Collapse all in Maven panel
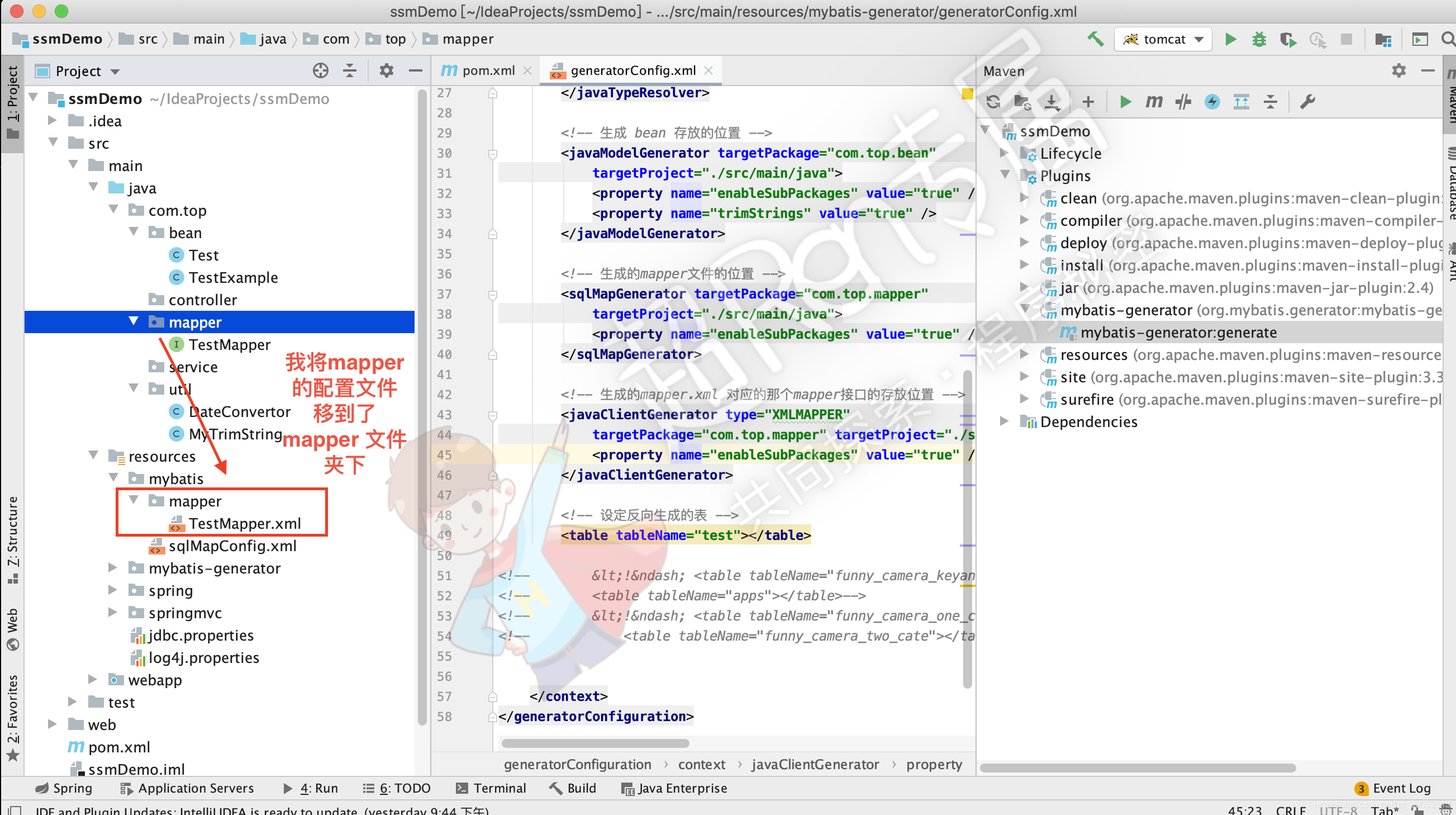Viewport: 1456px width, 815px height. (1271, 102)
